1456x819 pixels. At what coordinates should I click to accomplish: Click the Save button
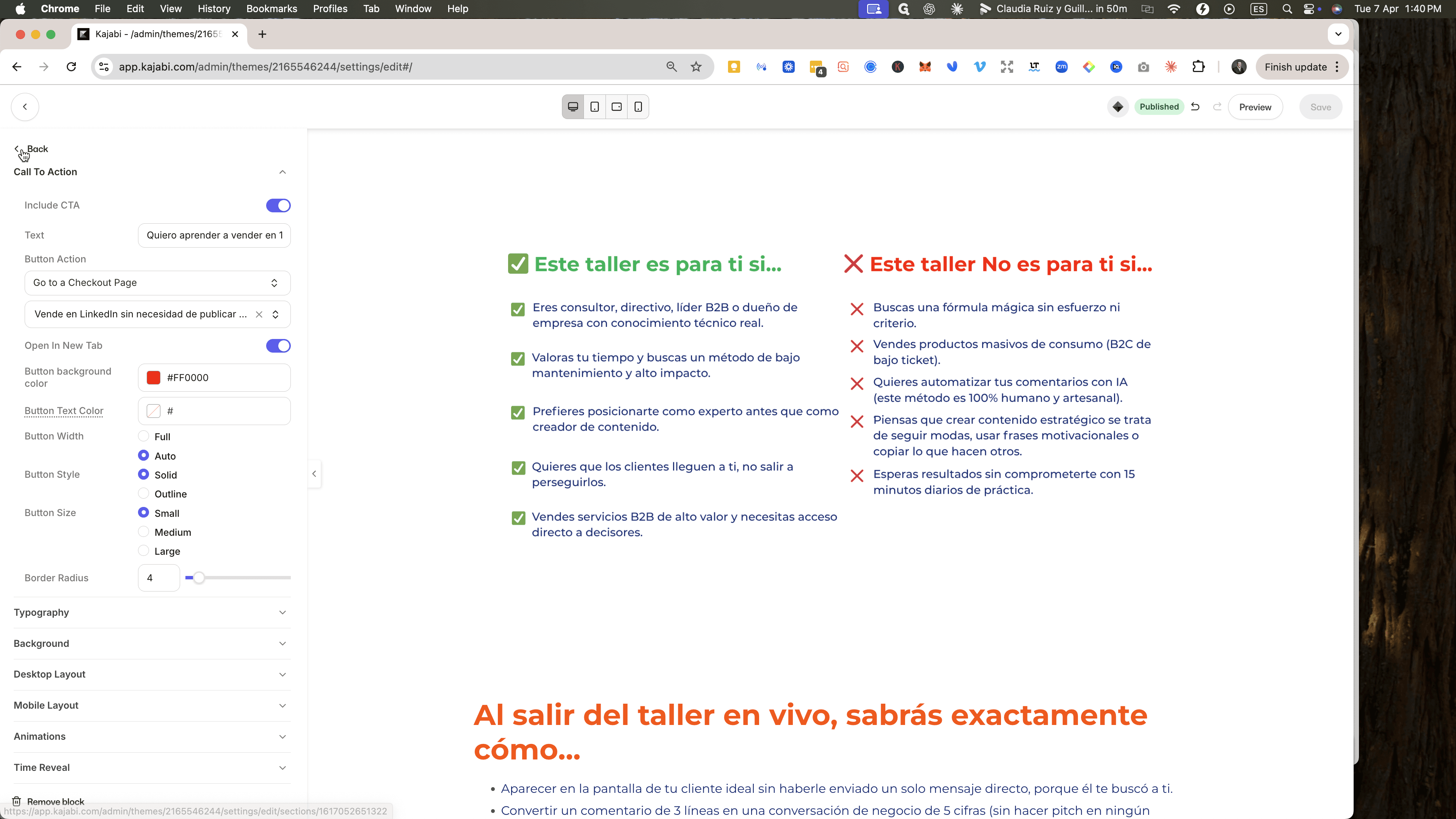tap(1320, 107)
